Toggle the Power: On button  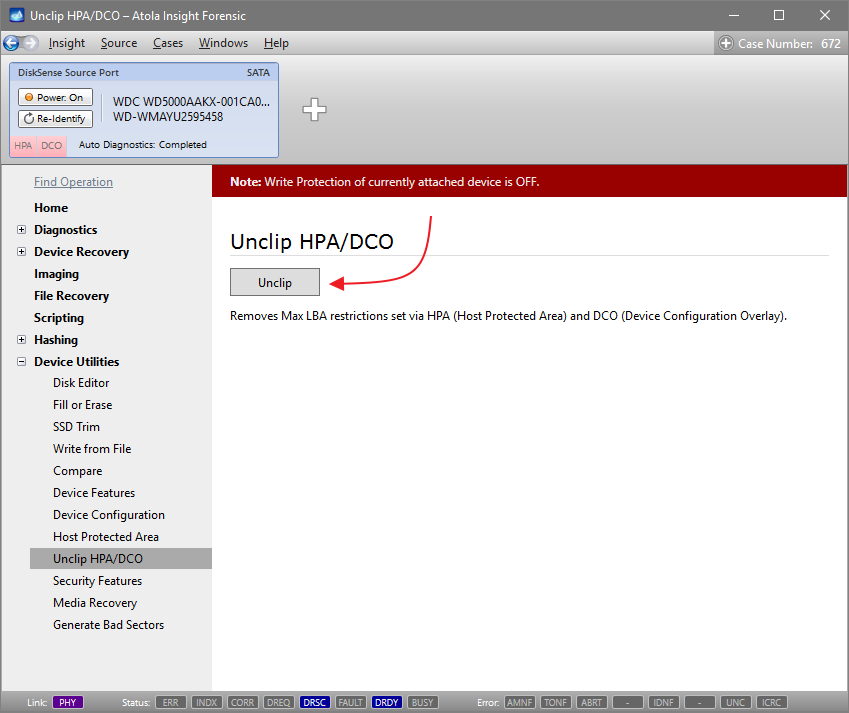point(55,97)
